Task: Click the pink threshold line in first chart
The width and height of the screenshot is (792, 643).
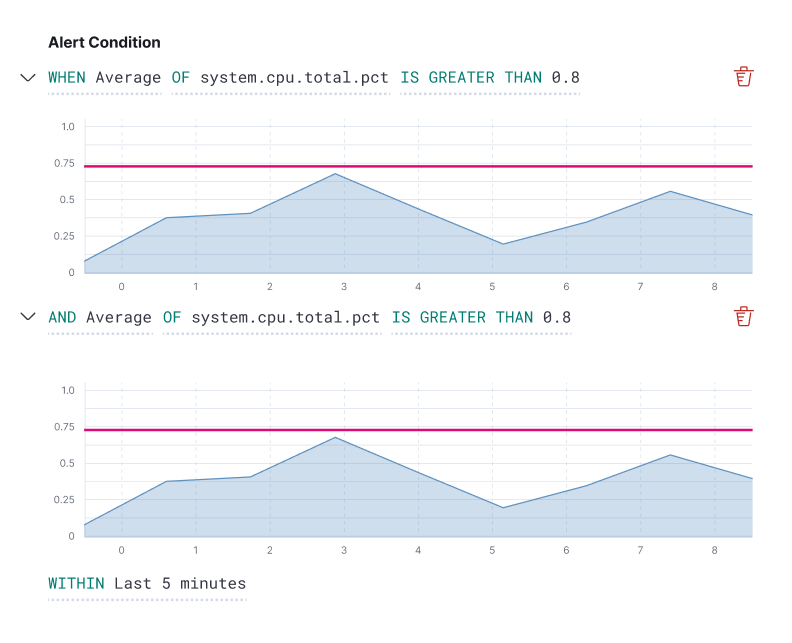Action: coord(418,166)
